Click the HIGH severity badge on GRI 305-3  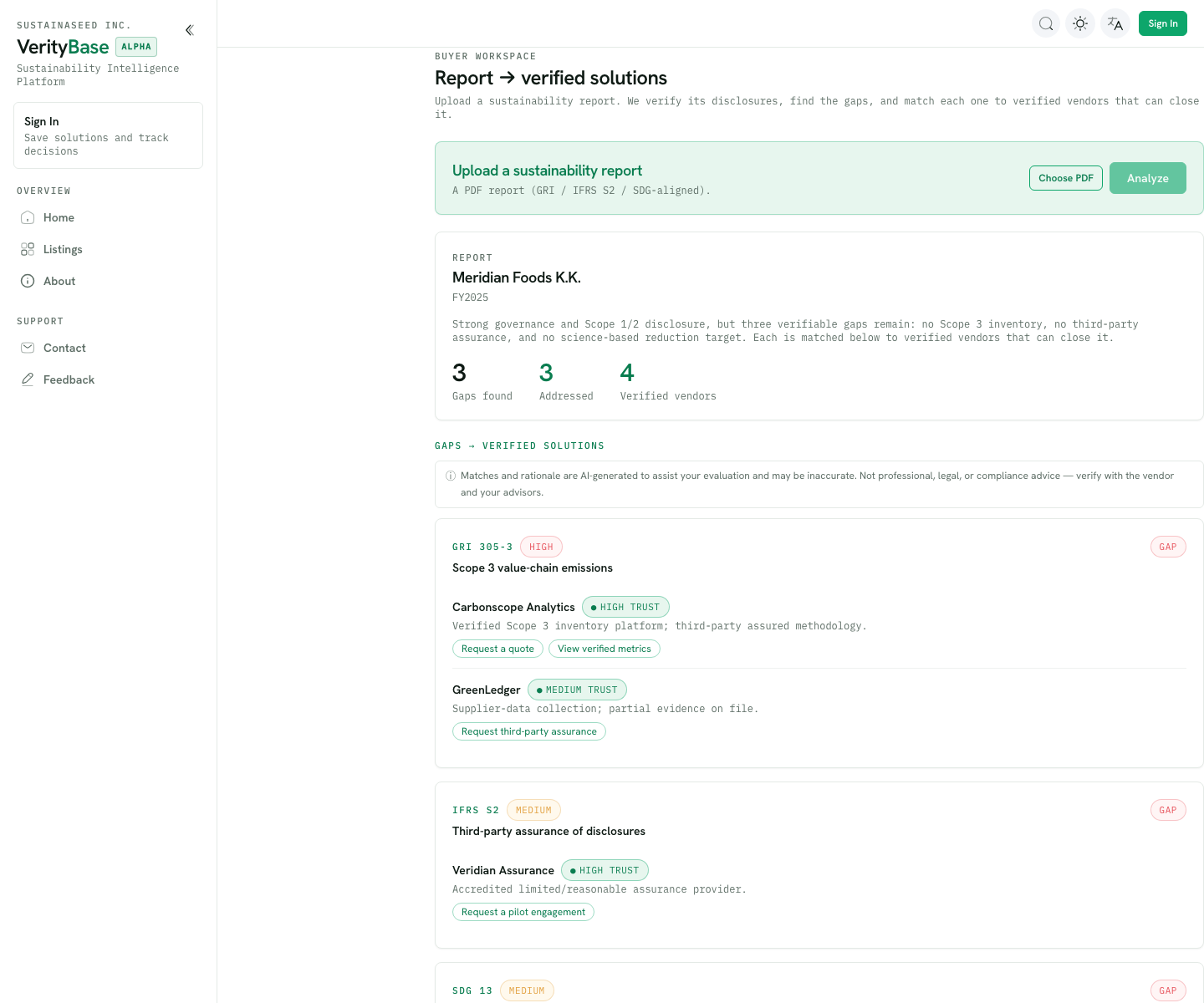541,547
